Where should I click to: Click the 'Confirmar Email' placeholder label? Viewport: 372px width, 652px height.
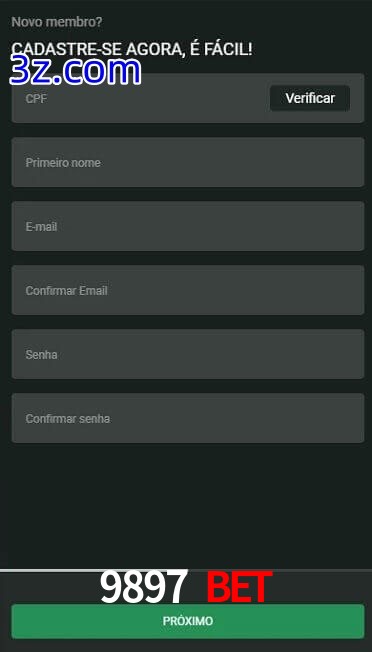pos(67,291)
